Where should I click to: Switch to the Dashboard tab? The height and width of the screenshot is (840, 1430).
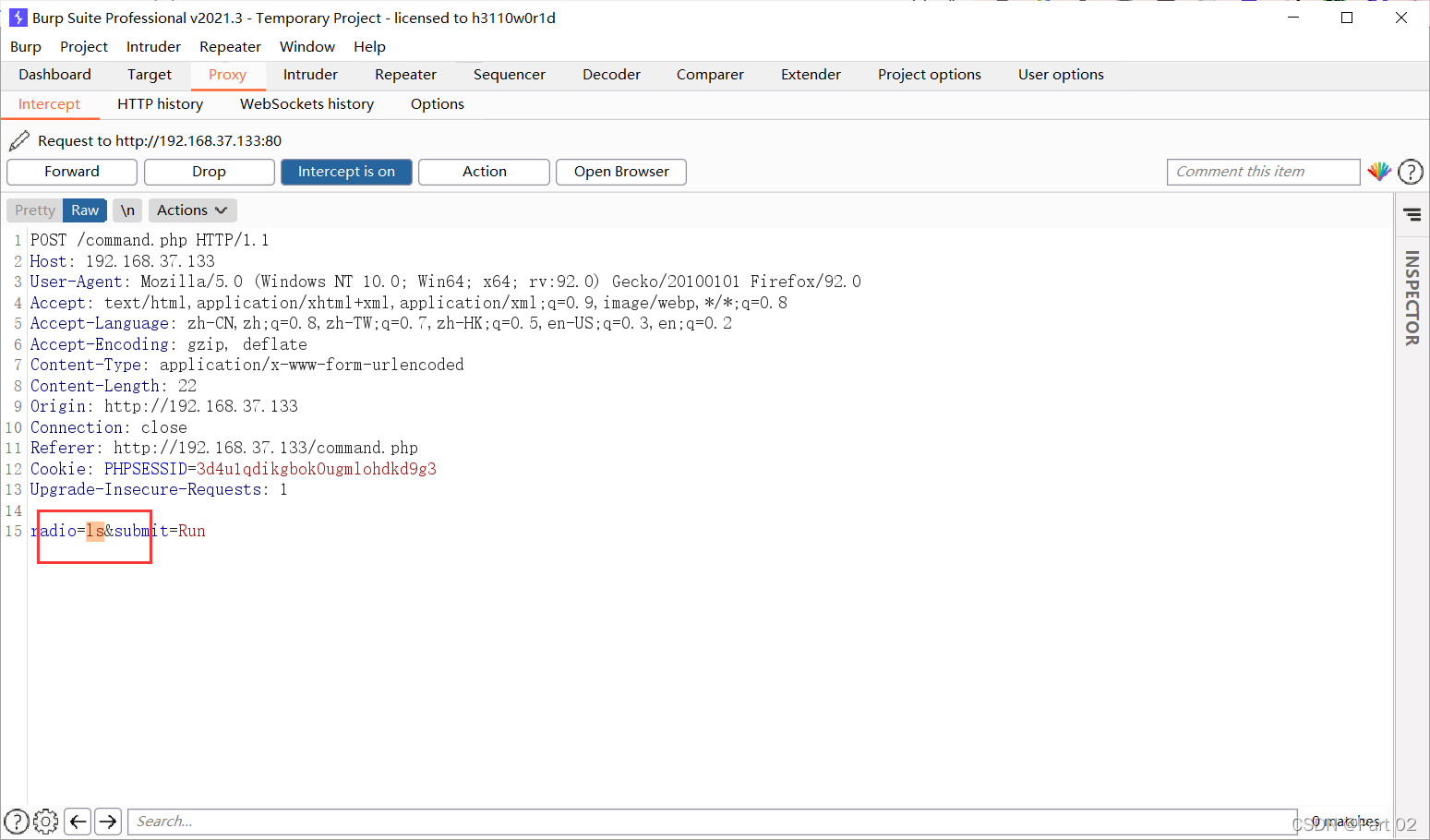tap(54, 75)
